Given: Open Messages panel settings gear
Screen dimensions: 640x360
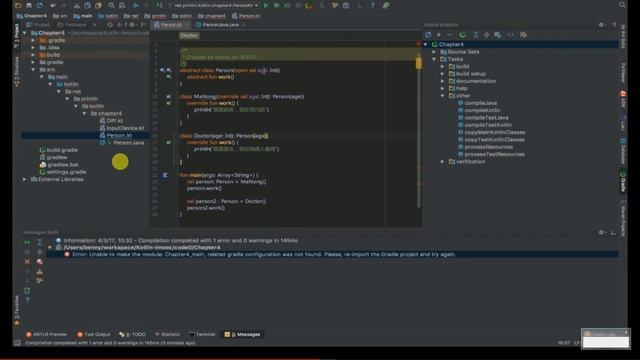Looking at the screenshot, I should tap(601, 232).
